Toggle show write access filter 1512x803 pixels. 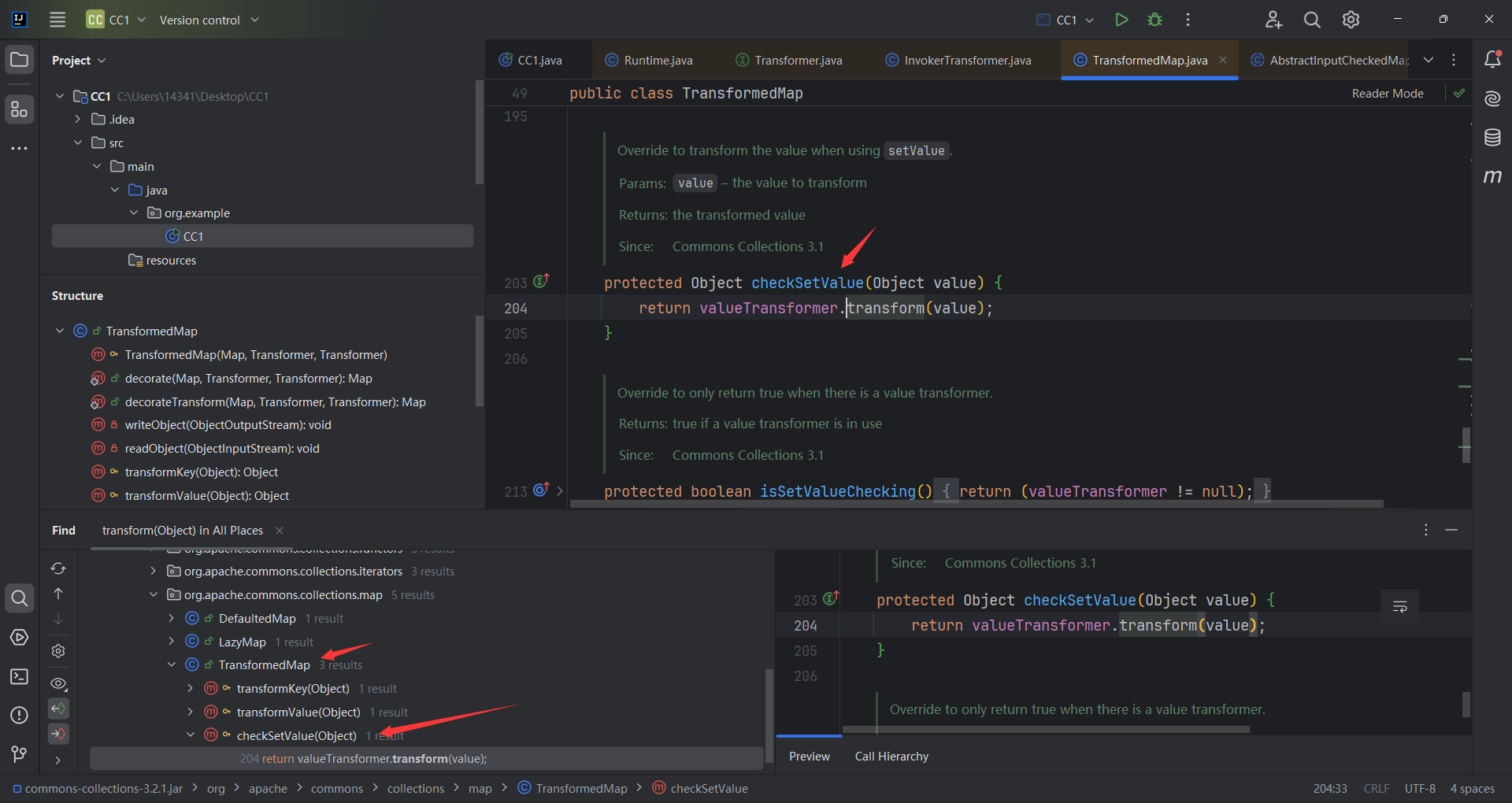[x=58, y=734]
